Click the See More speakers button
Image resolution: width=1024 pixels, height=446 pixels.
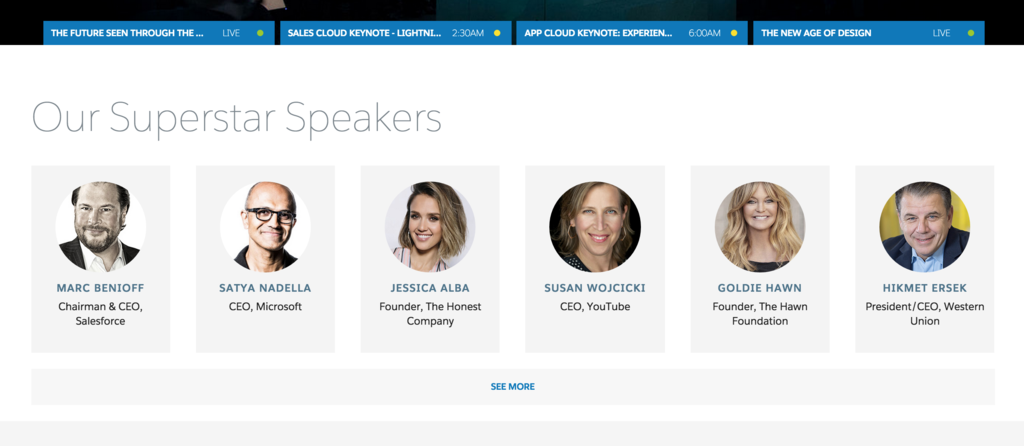(x=513, y=387)
